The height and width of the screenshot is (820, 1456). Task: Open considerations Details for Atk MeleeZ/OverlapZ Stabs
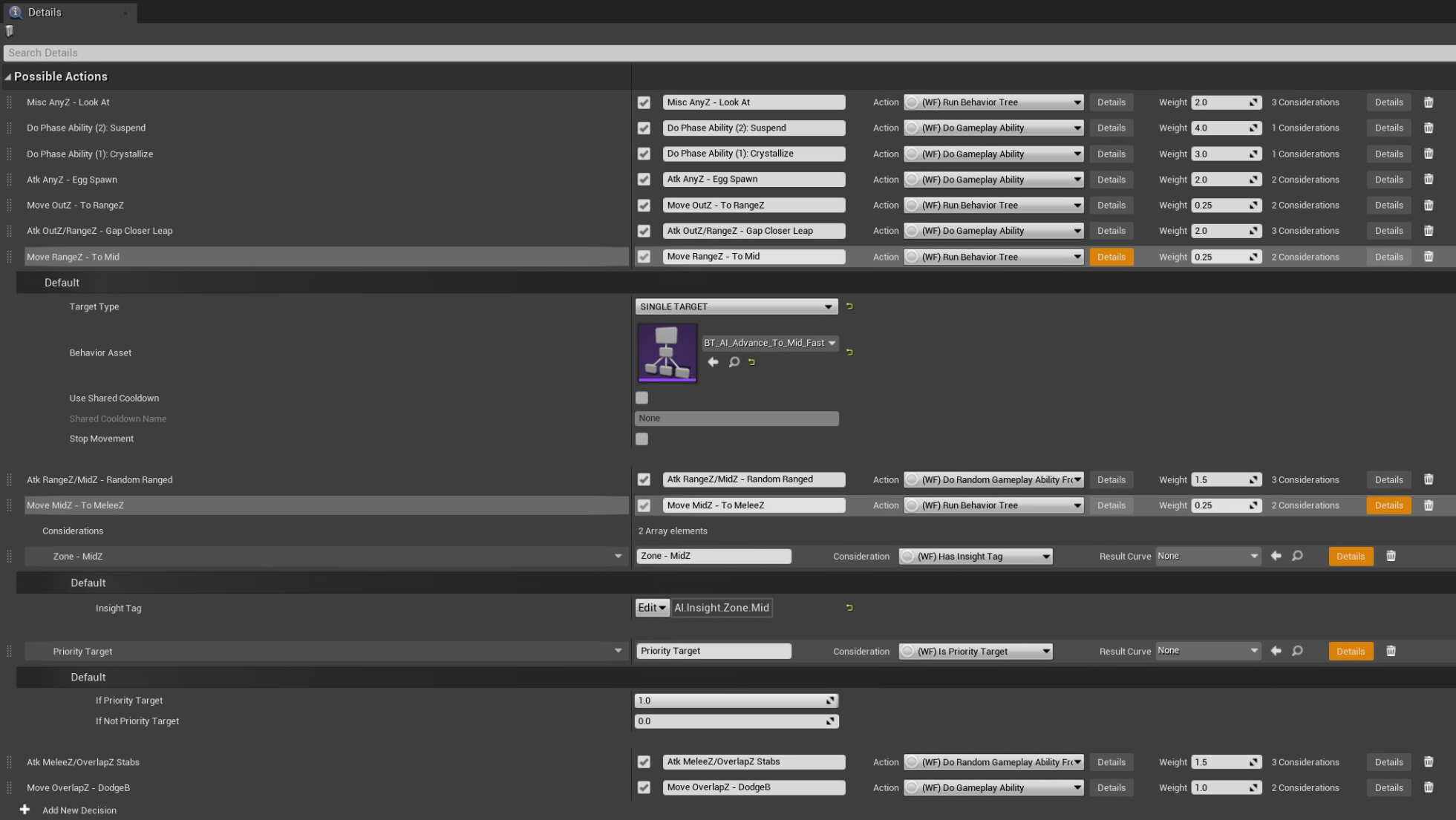[1388, 762]
